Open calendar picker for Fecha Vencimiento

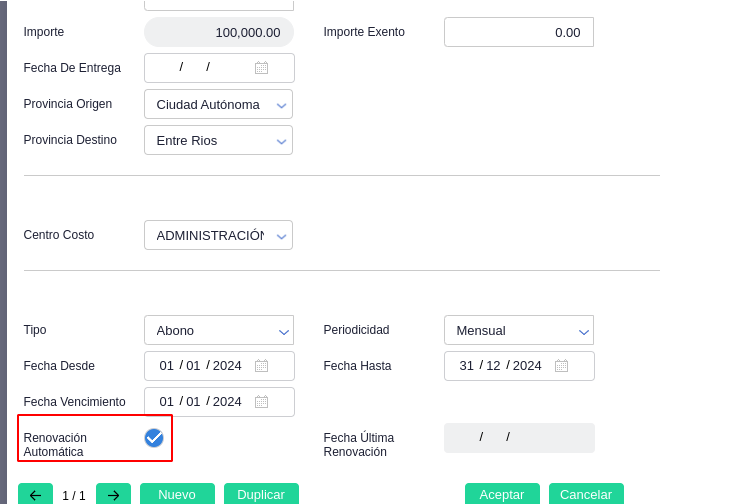pos(261,402)
